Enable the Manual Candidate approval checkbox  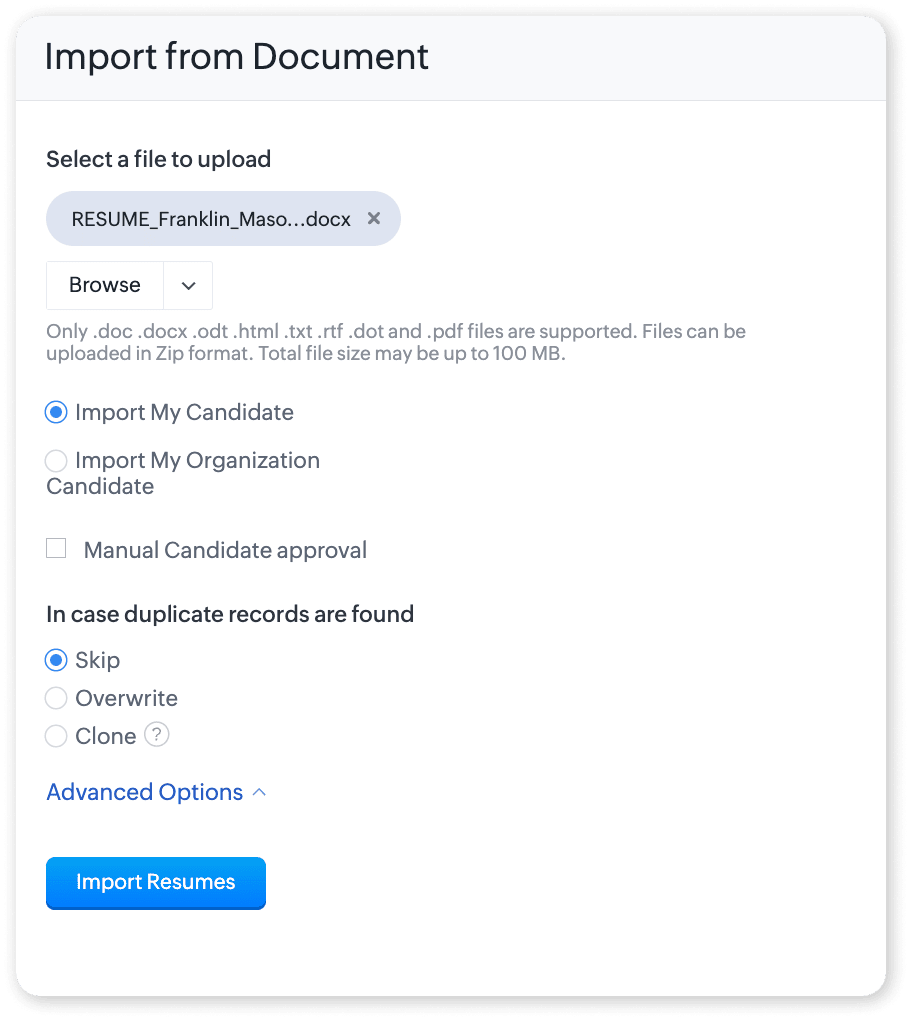point(56,548)
